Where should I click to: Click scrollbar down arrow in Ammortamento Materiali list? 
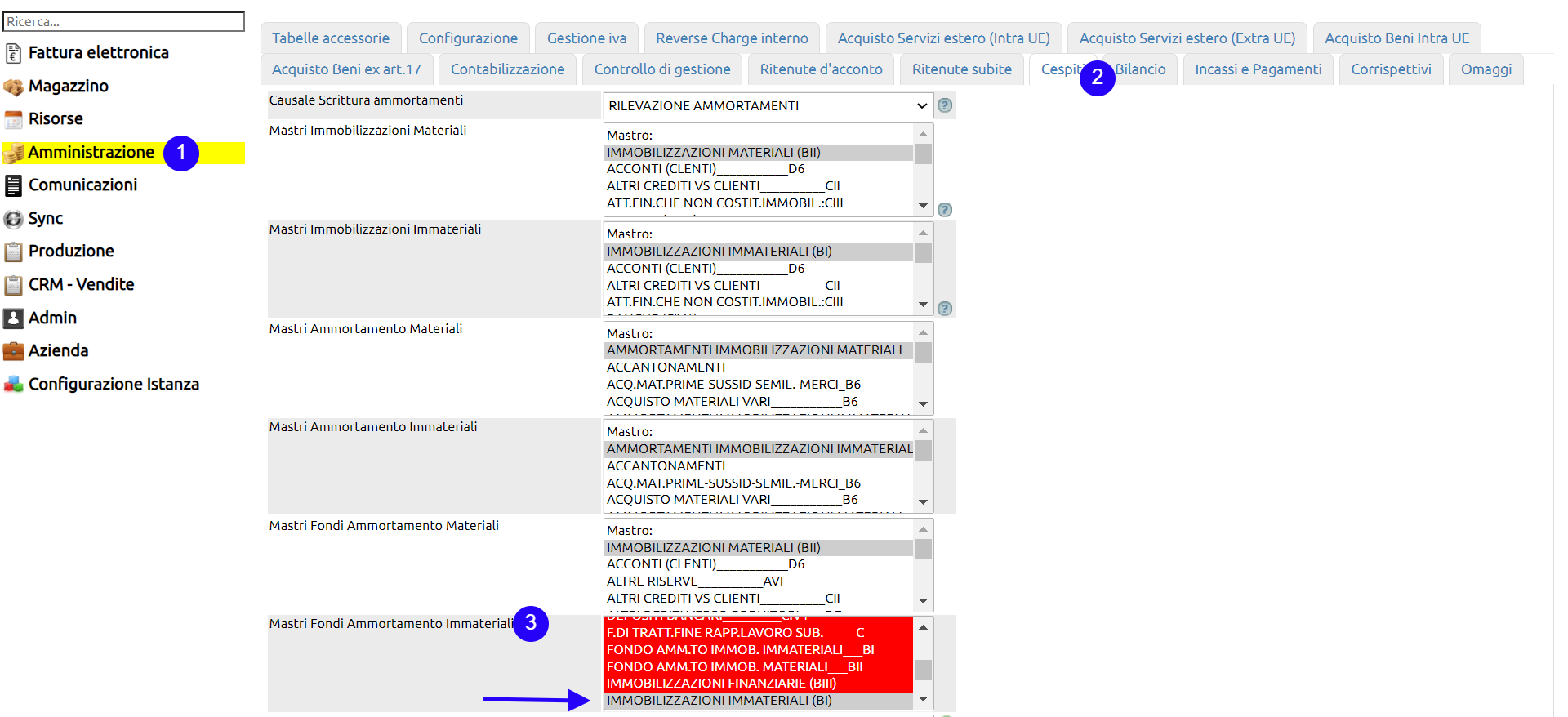point(923,404)
